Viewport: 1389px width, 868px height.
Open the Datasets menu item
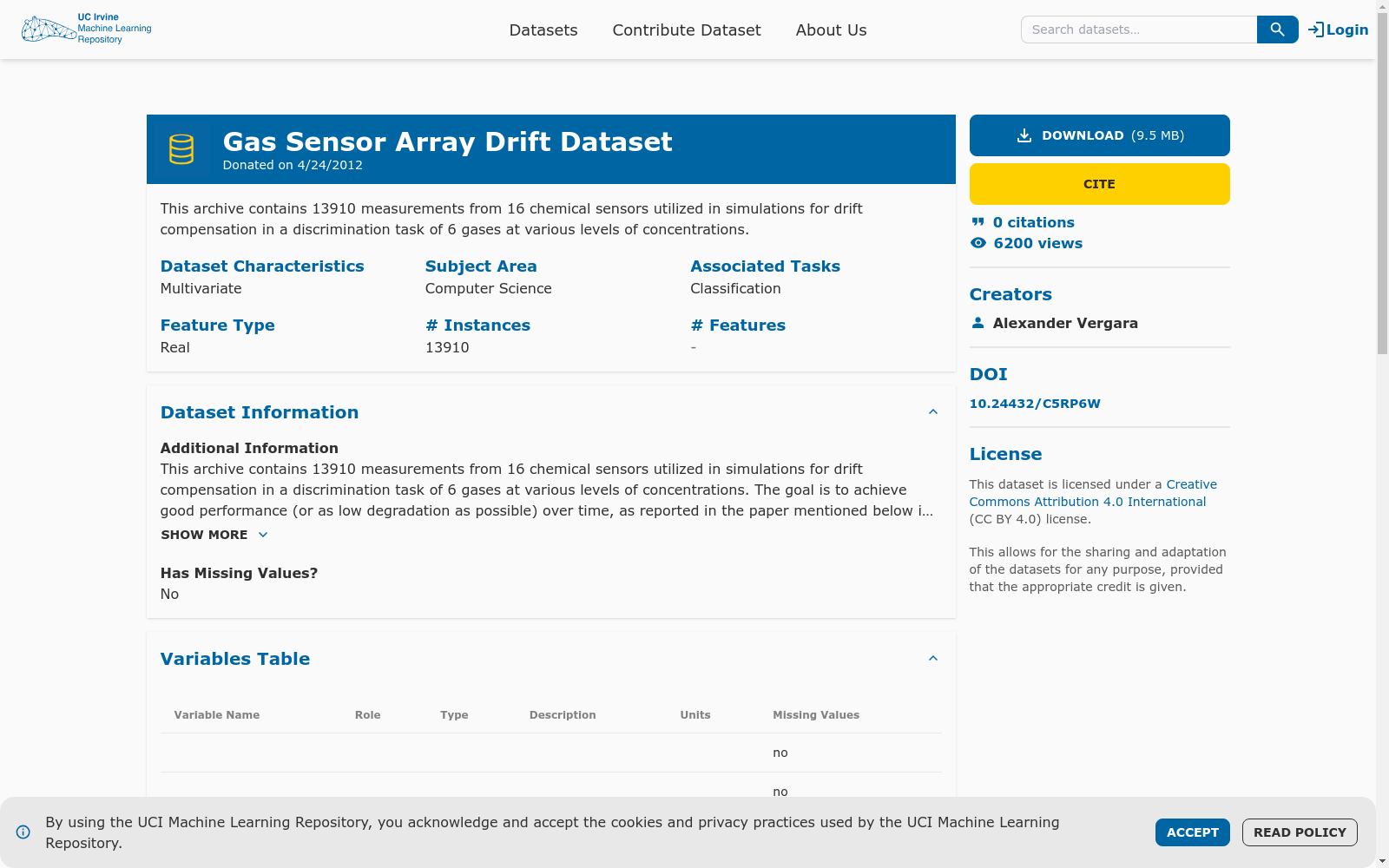[543, 30]
